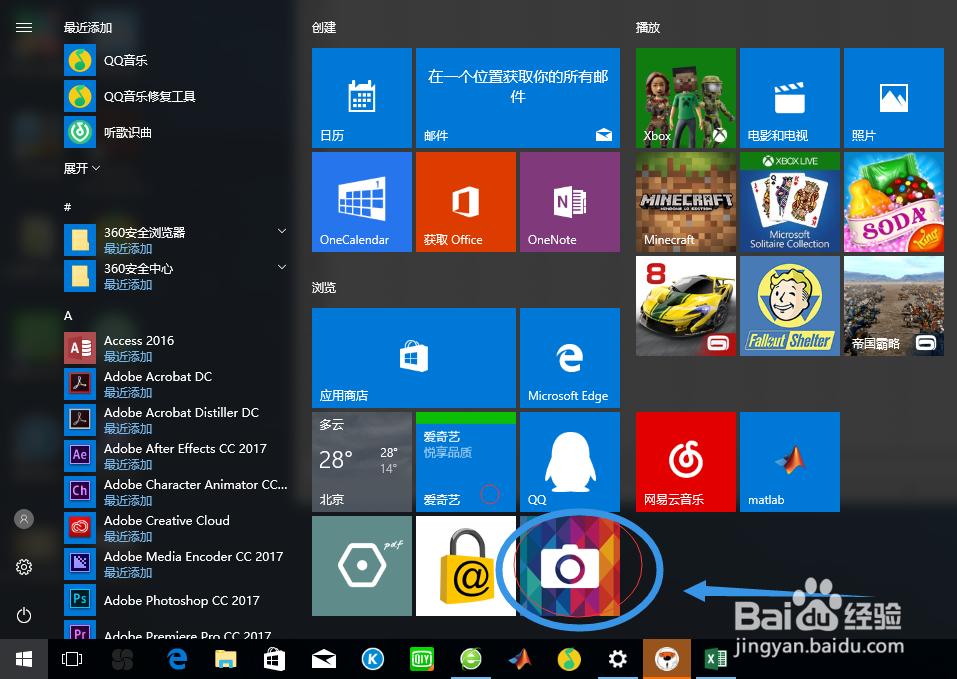Open the Candy Crush Soda tile
The height and width of the screenshot is (679, 957).
(894, 202)
